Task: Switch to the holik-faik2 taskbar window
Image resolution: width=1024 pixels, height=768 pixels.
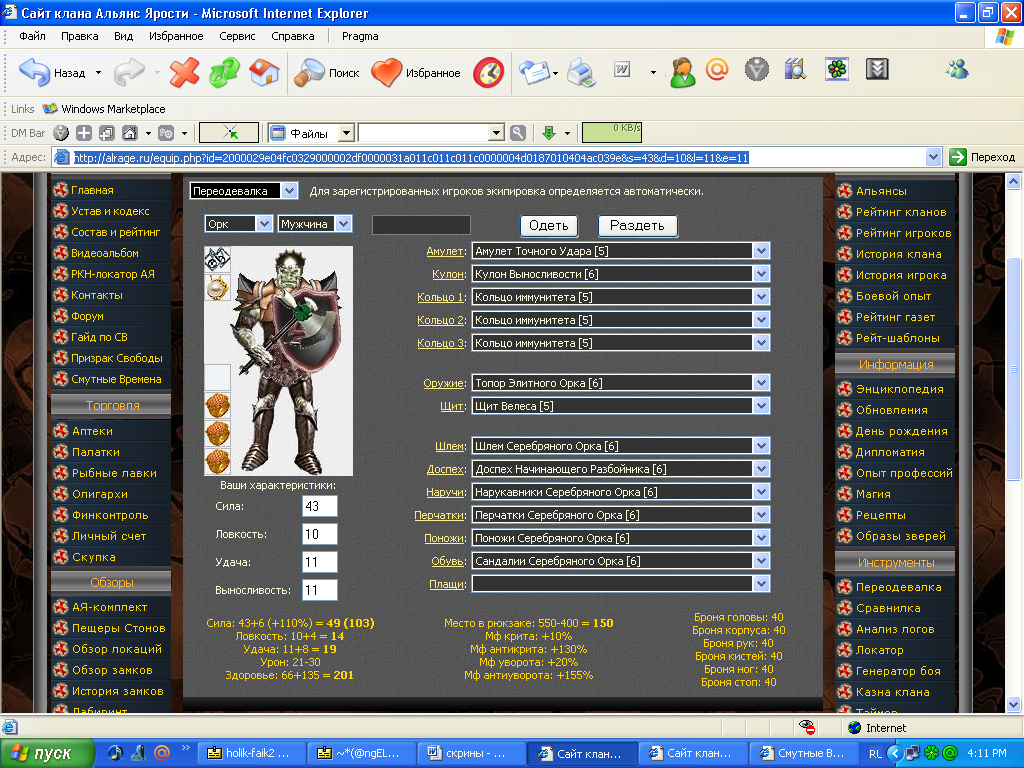Action: coord(251,754)
